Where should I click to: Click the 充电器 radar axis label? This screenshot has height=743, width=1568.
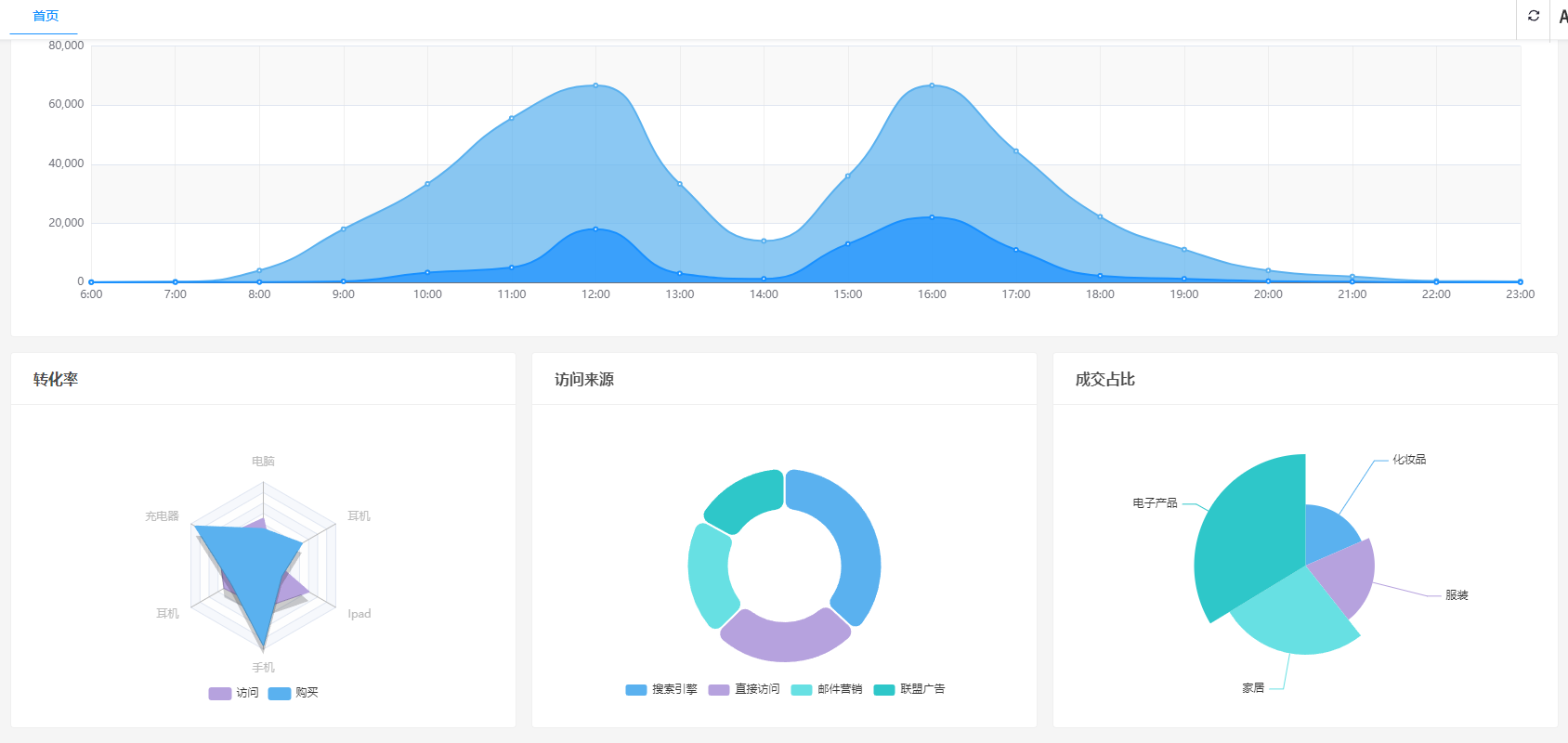(162, 515)
